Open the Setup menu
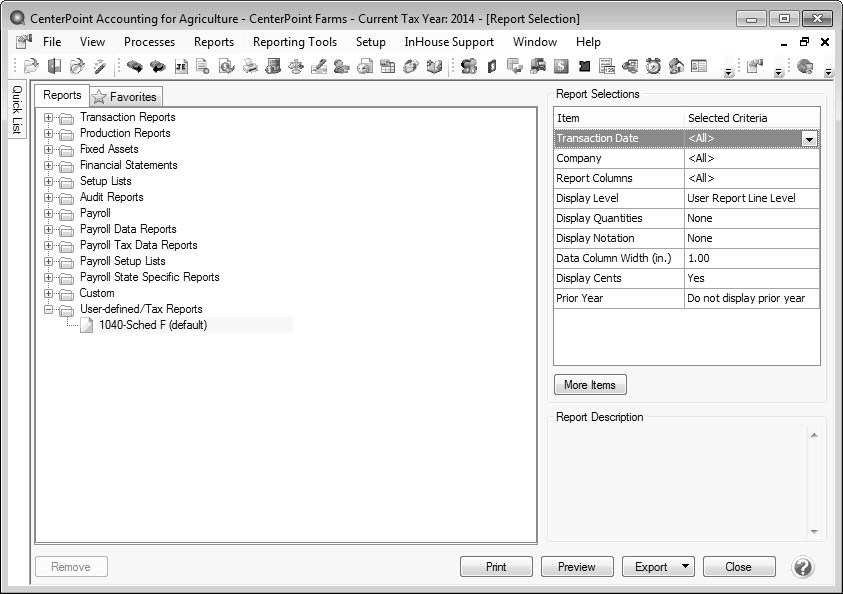843x594 pixels. [370, 42]
